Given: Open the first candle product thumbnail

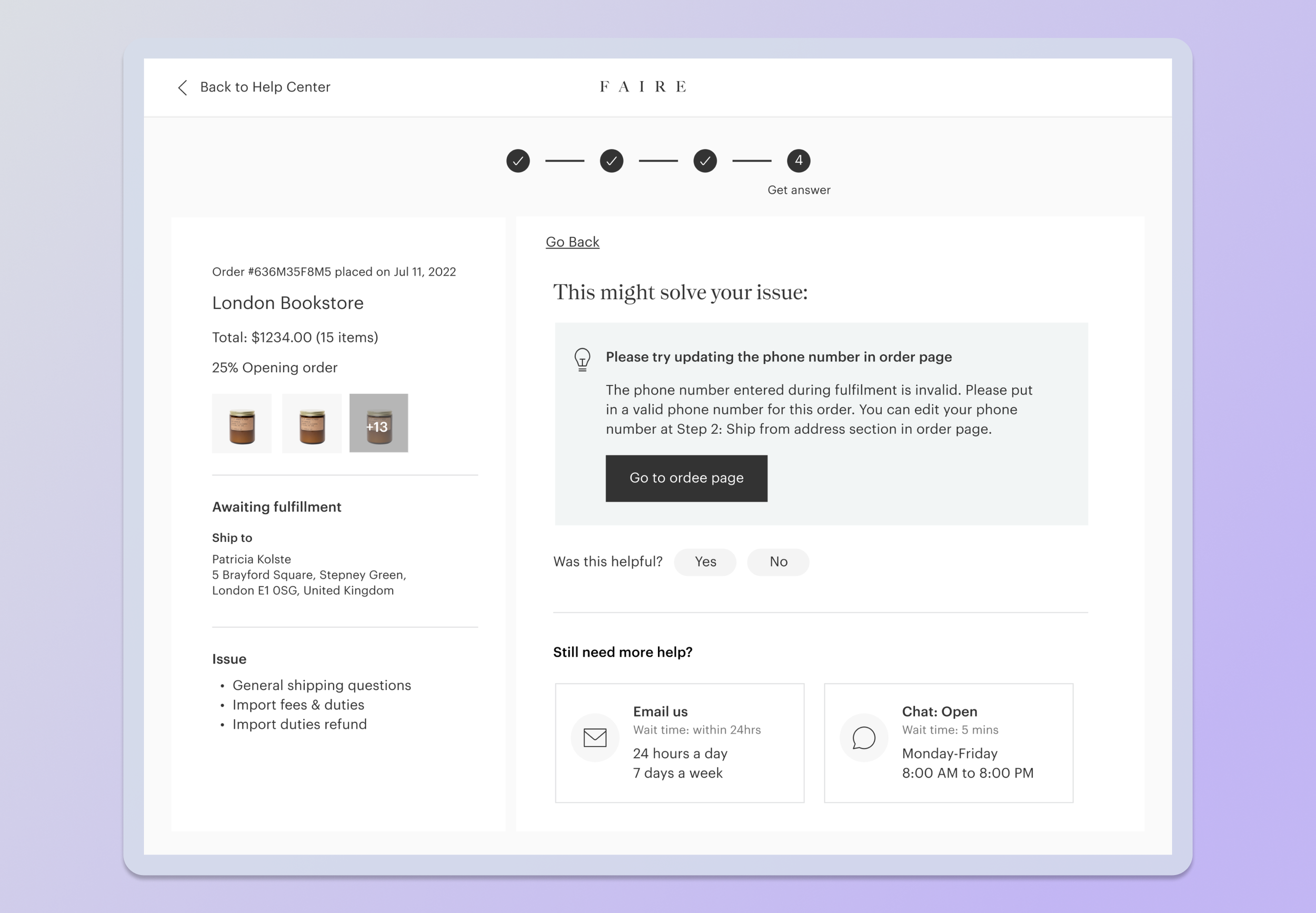Looking at the screenshot, I should tap(241, 423).
